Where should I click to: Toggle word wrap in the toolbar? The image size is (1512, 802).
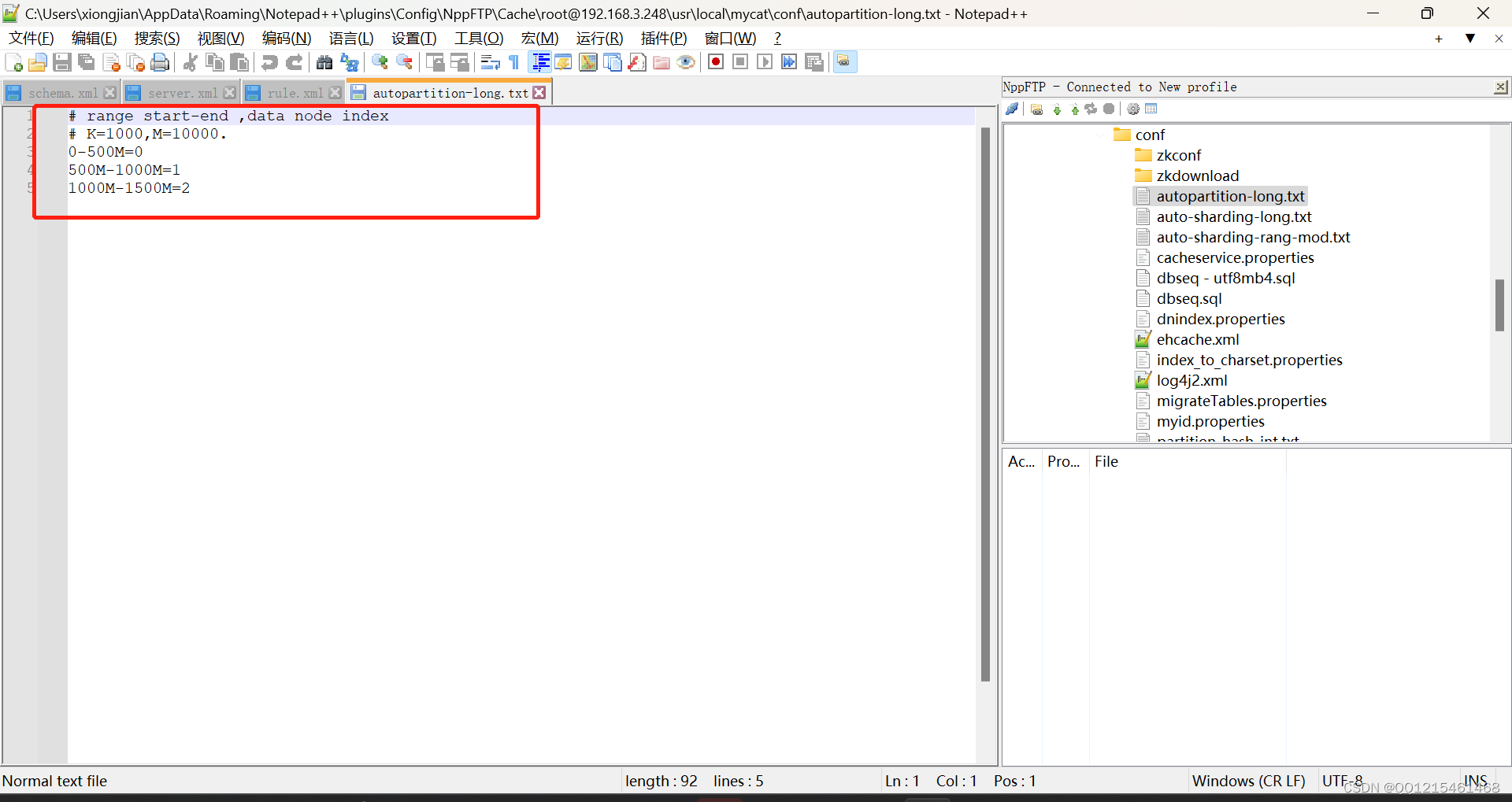[x=490, y=62]
